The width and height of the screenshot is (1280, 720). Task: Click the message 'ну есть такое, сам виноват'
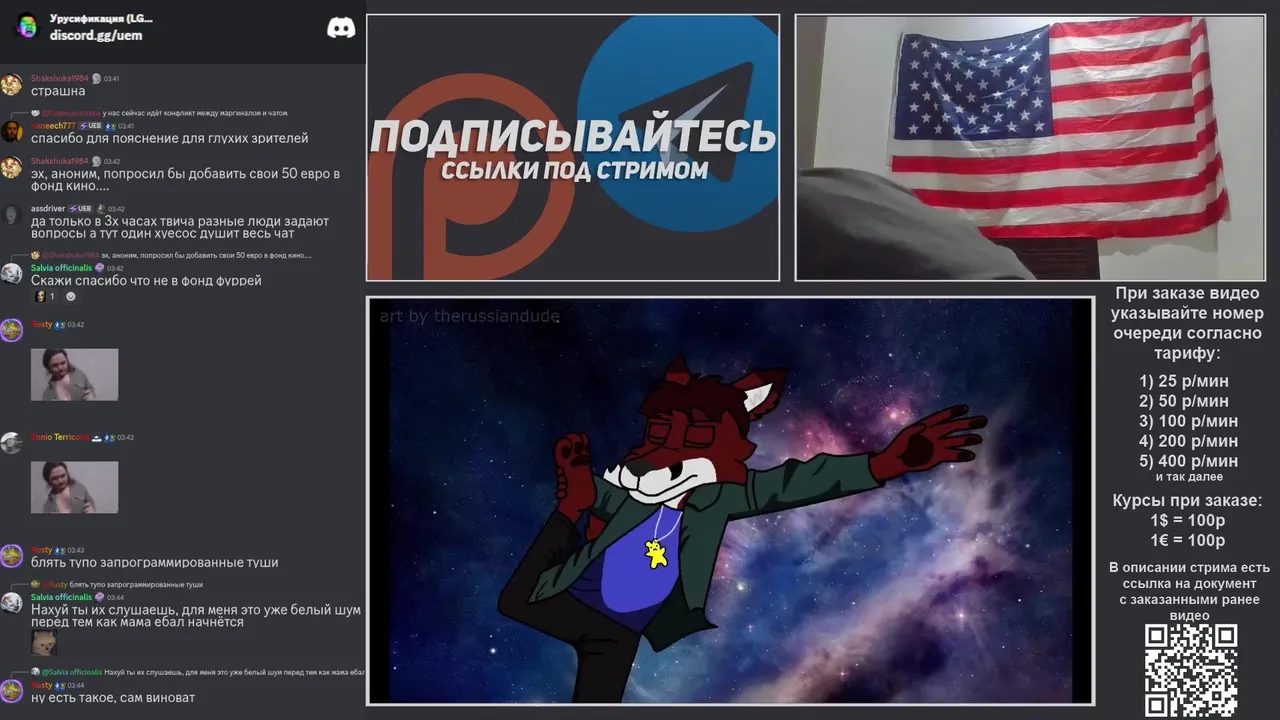[x=113, y=697]
